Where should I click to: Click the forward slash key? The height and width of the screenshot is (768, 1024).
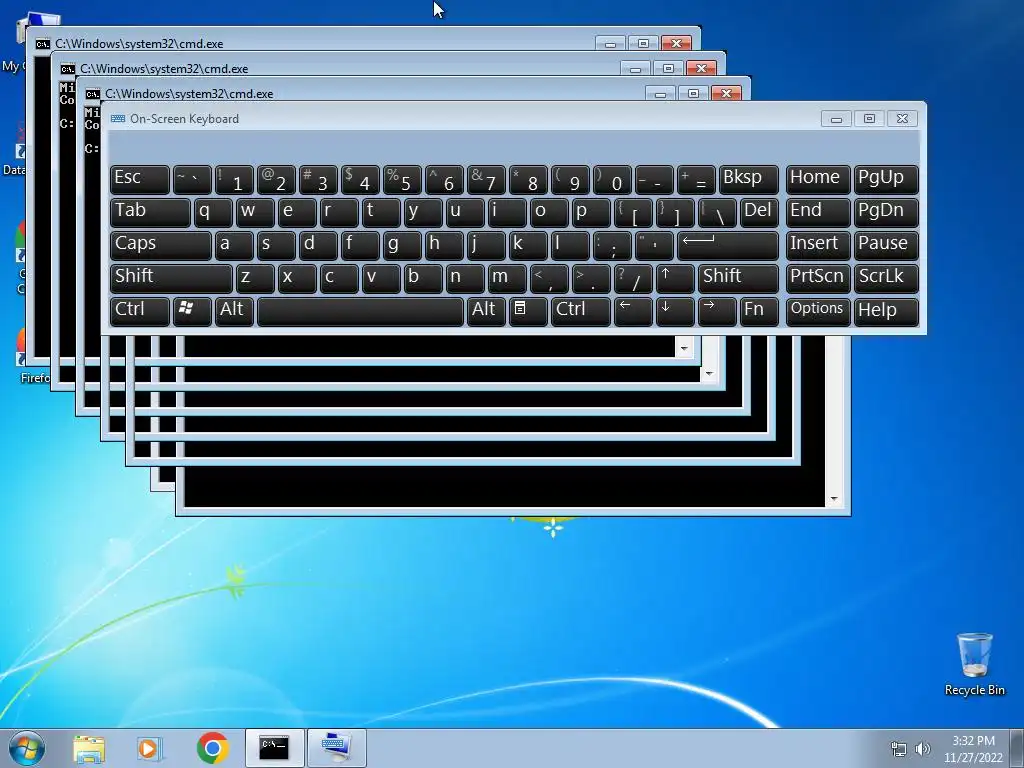point(633,278)
